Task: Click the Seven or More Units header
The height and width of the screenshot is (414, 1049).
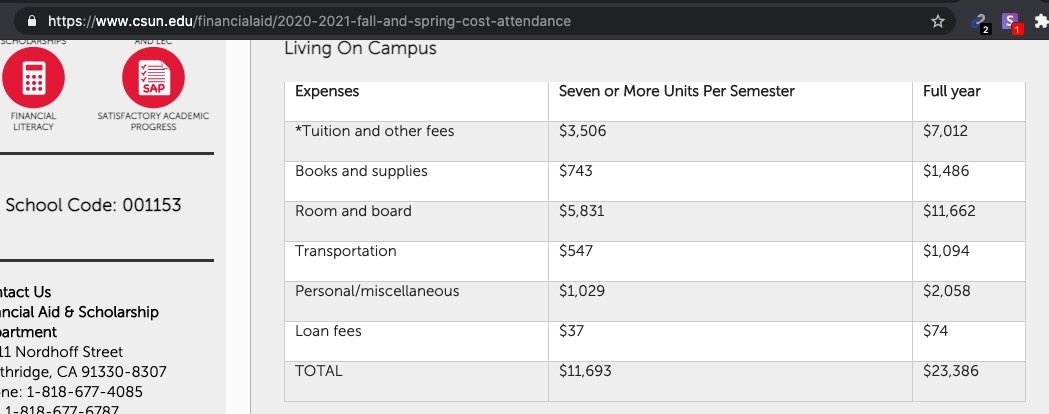Action: (x=676, y=91)
